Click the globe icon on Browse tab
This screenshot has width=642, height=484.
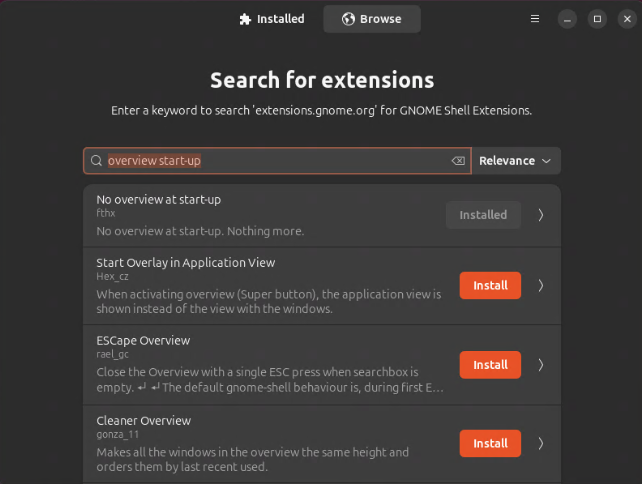point(348,19)
